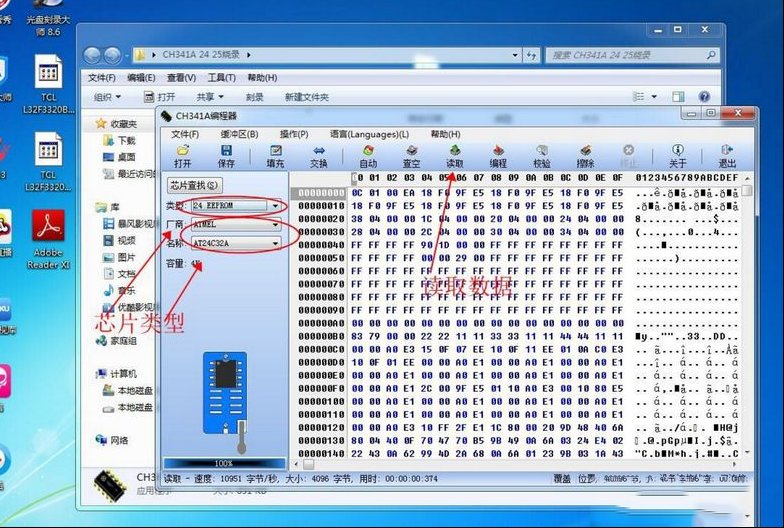Click Explorer help question mark icon
Screen dimensions: 784x528
704,96
